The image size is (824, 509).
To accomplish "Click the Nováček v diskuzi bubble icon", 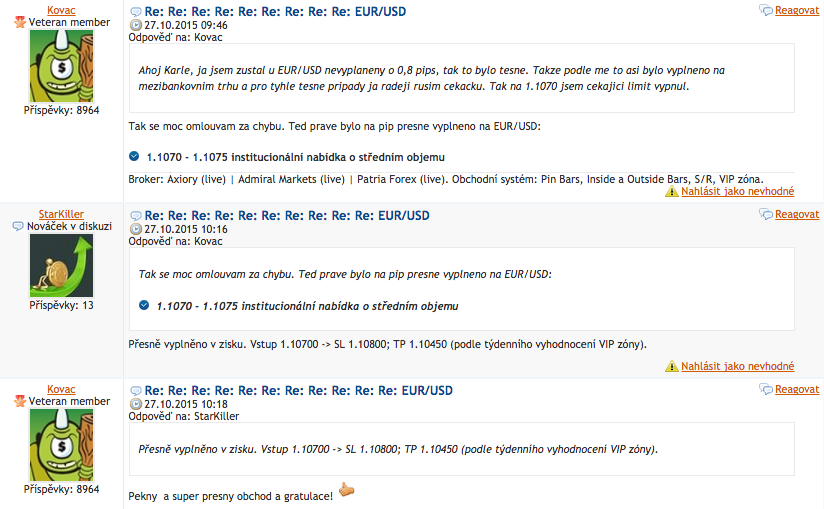I will (17, 226).
